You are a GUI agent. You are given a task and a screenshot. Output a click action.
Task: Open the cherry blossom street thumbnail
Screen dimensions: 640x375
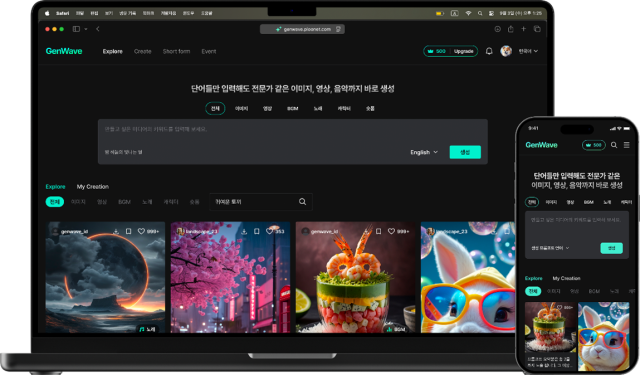(x=230, y=277)
